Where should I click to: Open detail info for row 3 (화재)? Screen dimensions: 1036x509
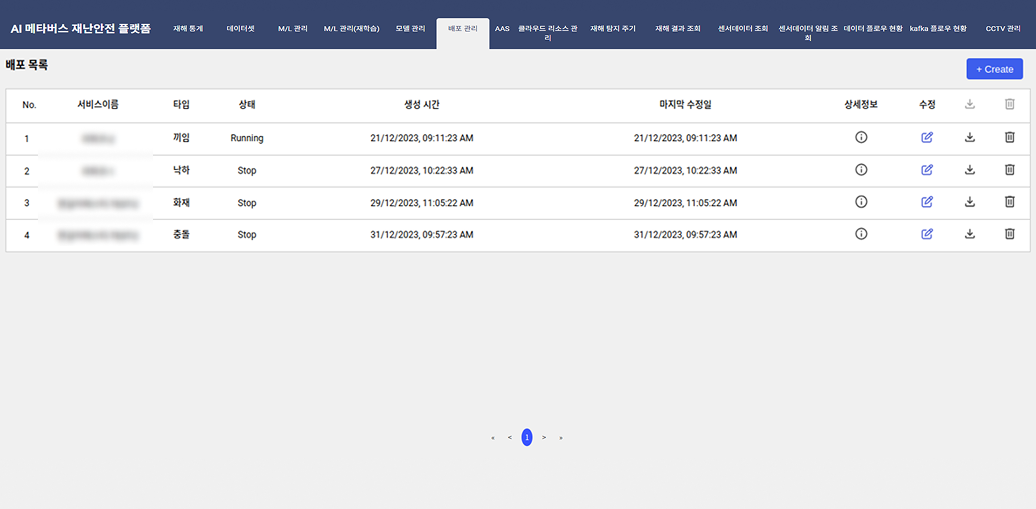pyautogui.click(x=861, y=202)
